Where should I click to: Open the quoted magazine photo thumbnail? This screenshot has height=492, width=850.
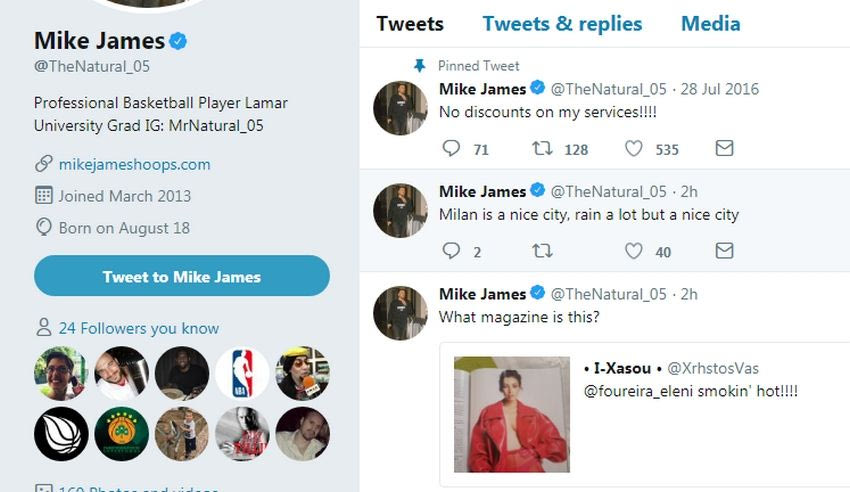pyautogui.click(x=511, y=414)
